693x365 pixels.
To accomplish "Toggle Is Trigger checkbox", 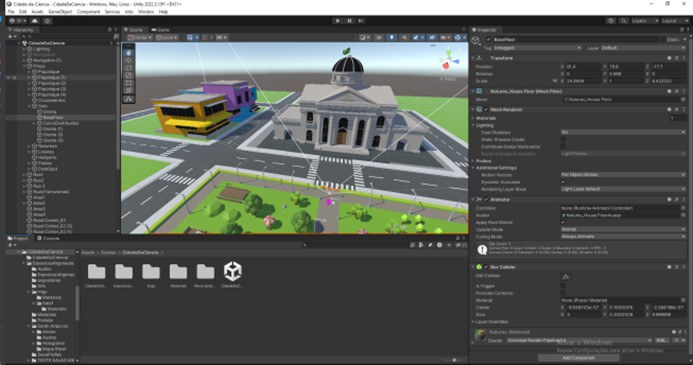I will tap(563, 286).
